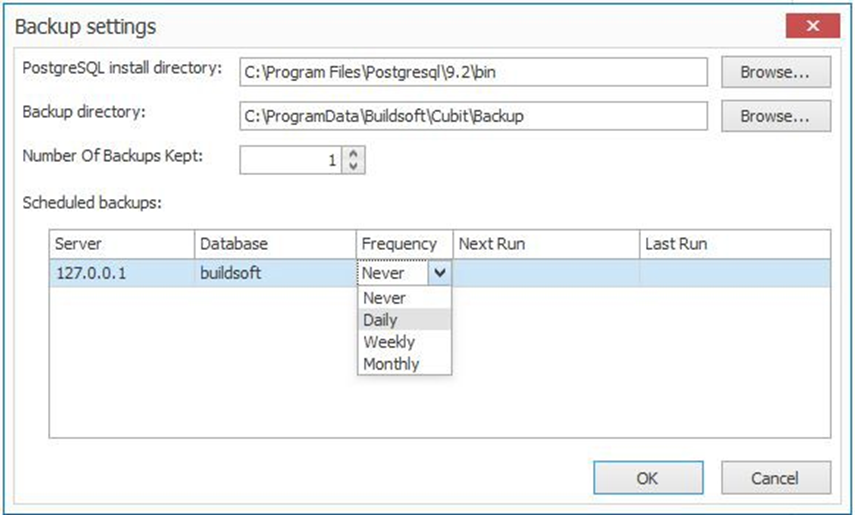Open the Frequency dropdown arrow
855x515 pixels.
click(x=439, y=273)
